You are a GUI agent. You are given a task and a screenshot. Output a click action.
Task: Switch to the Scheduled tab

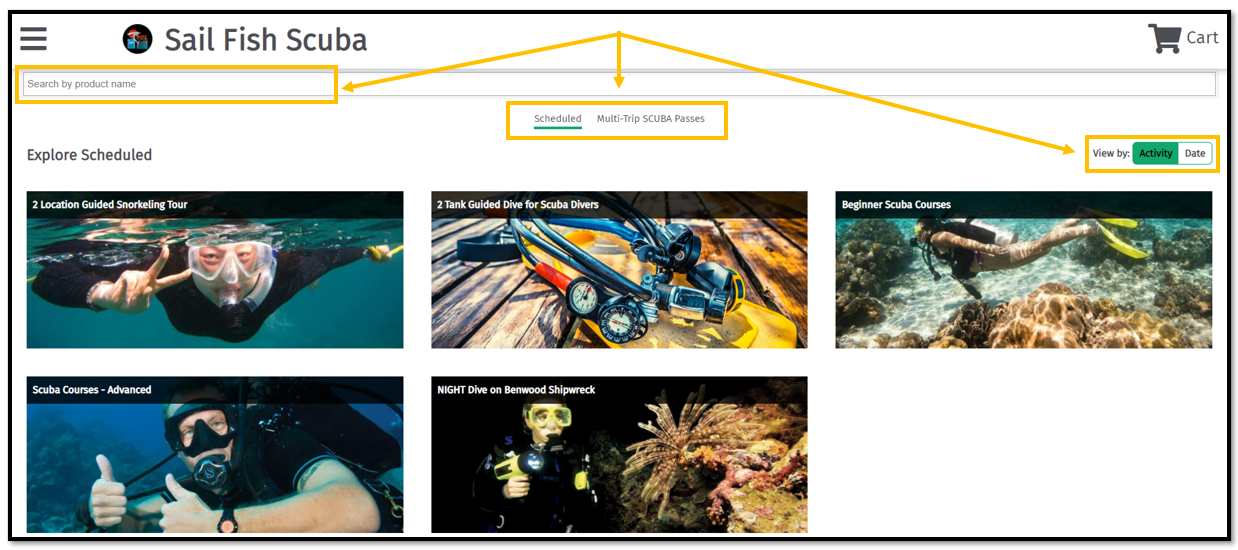pyautogui.click(x=558, y=119)
